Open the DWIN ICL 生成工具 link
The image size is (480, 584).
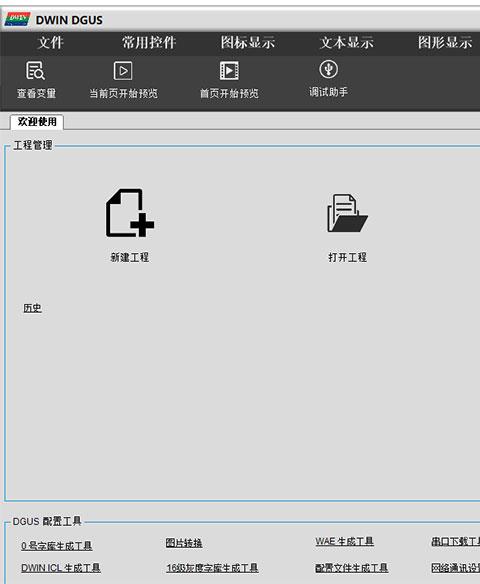point(61,568)
